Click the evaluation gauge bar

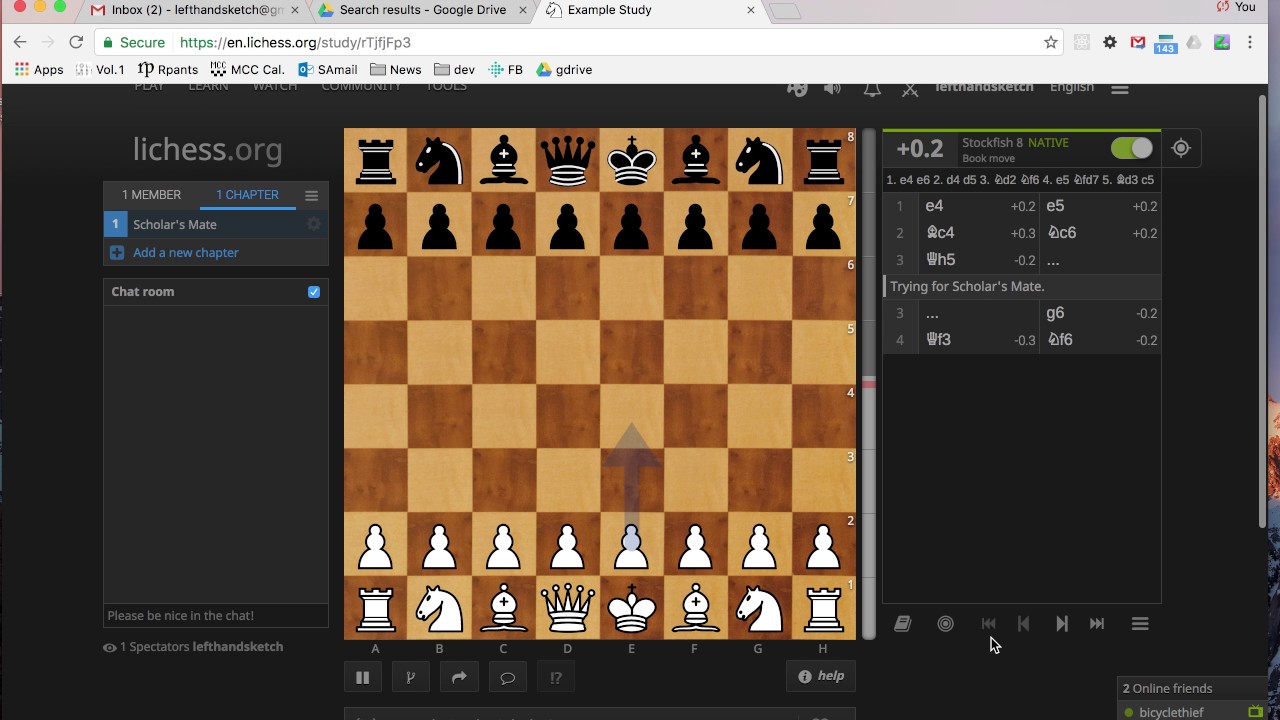pos(869,384)
